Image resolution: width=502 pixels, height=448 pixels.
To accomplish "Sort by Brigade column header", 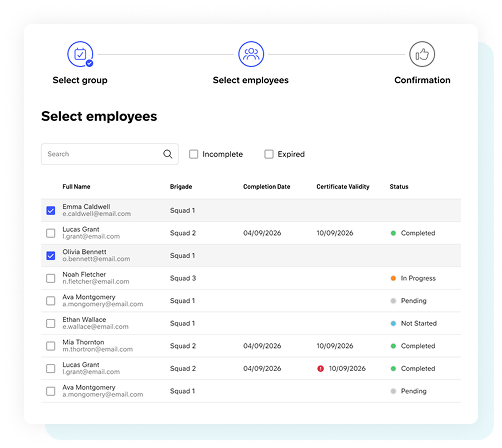I will tap(181, 187).
